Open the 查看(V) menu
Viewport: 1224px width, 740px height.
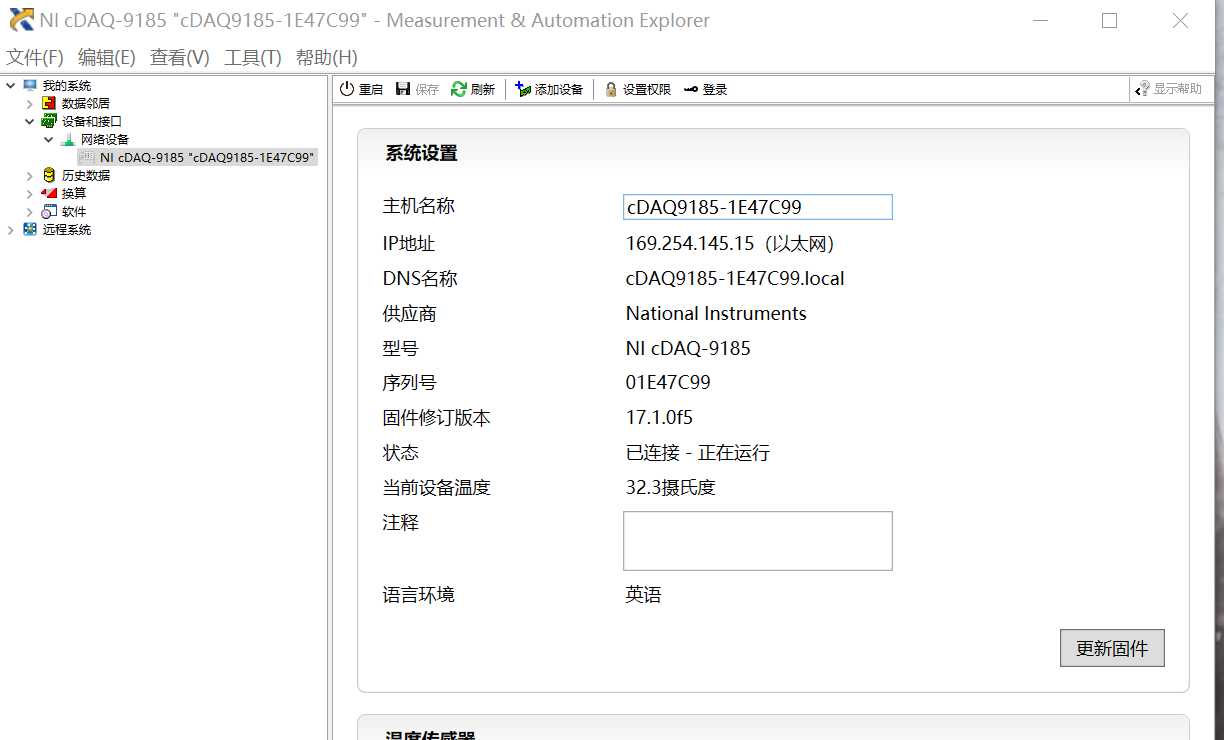click(180, 58)
